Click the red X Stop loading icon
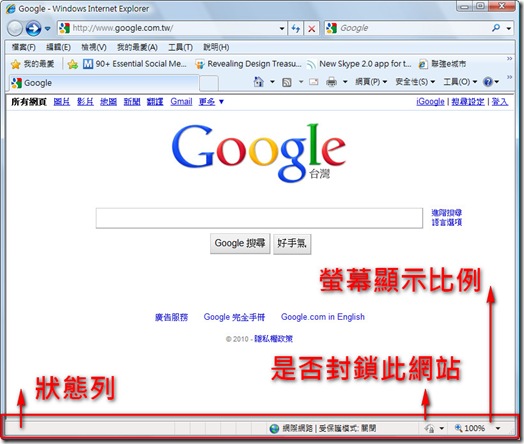The height and width of the screenshot is (444, 524). coord(311,29)
